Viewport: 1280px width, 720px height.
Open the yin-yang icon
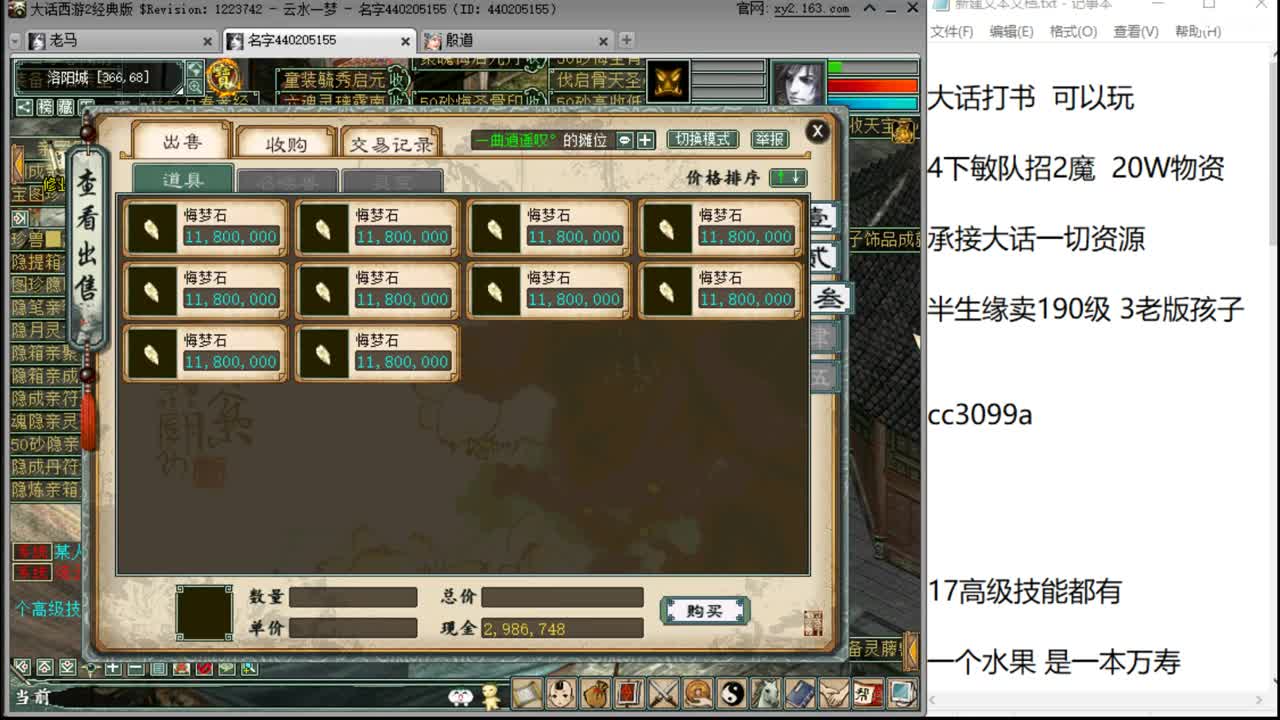coord(732,693)
